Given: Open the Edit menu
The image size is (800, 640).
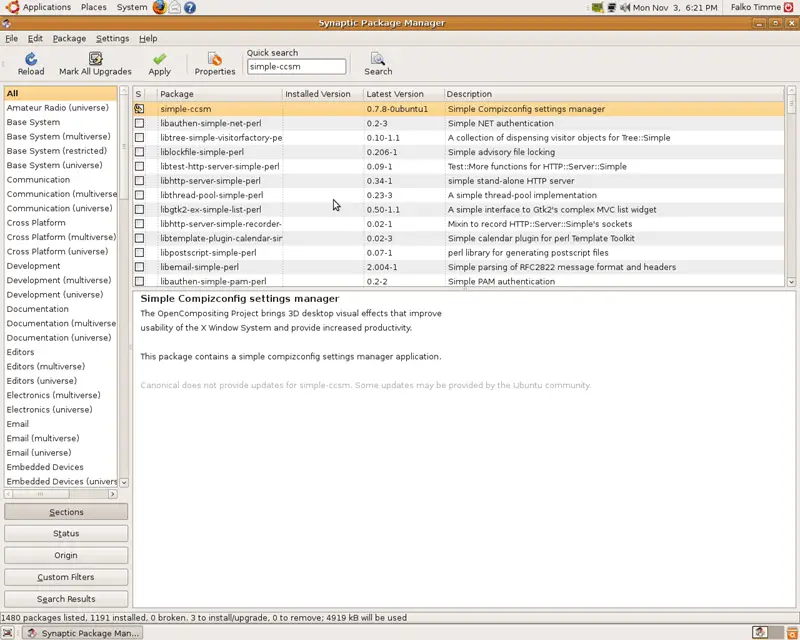Looking at the screenshot, I should [35, 38].
